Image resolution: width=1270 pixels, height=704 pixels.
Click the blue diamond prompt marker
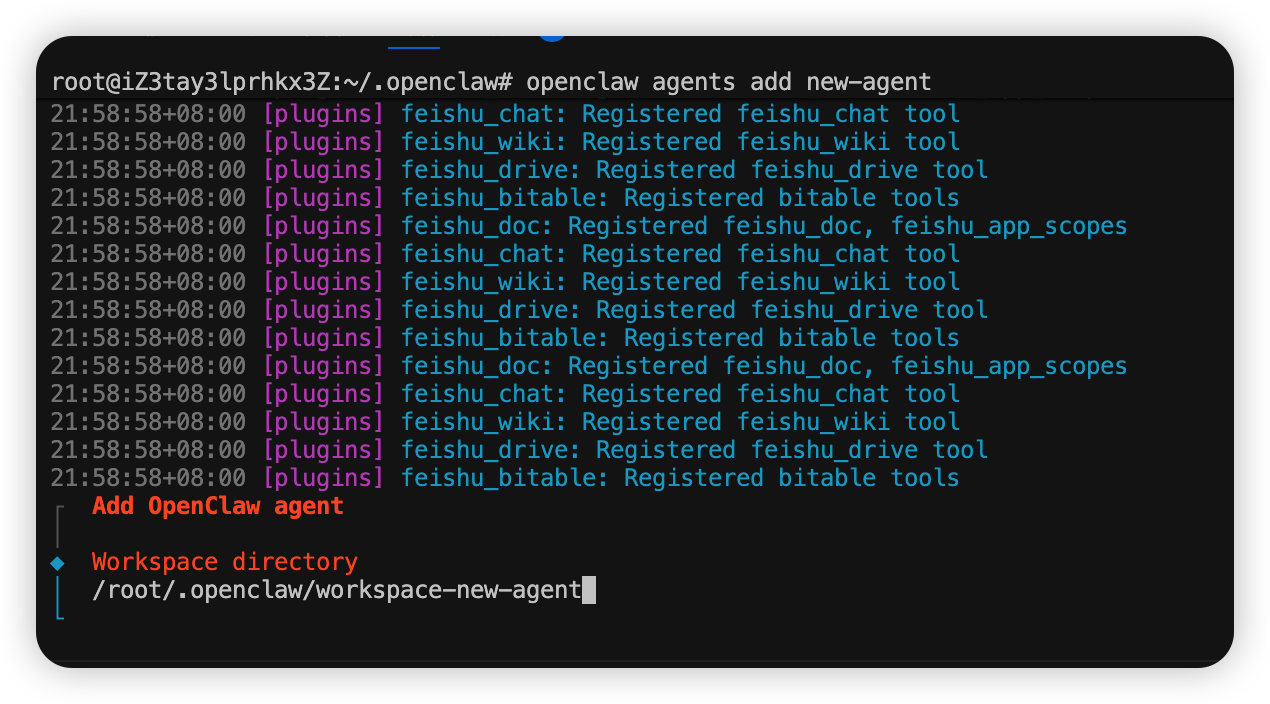(58, 563)
